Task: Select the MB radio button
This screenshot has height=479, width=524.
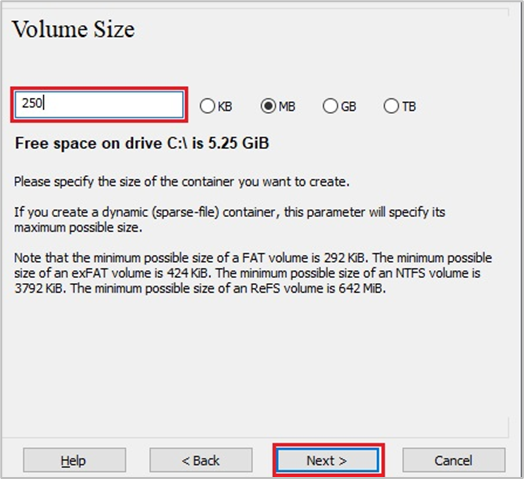Action: [x=268, y=106]
